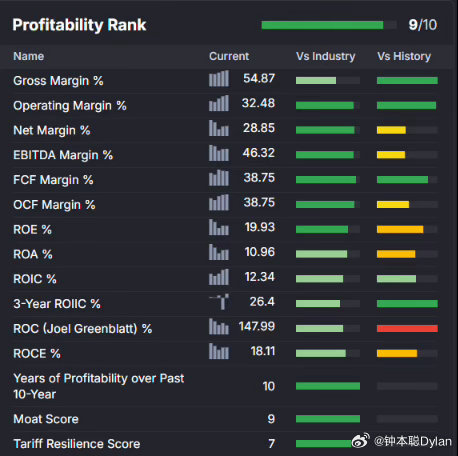This screenshot has width=458, height=456.
Task: Open the ROE % metric link
Action: (x=33, y=229)
